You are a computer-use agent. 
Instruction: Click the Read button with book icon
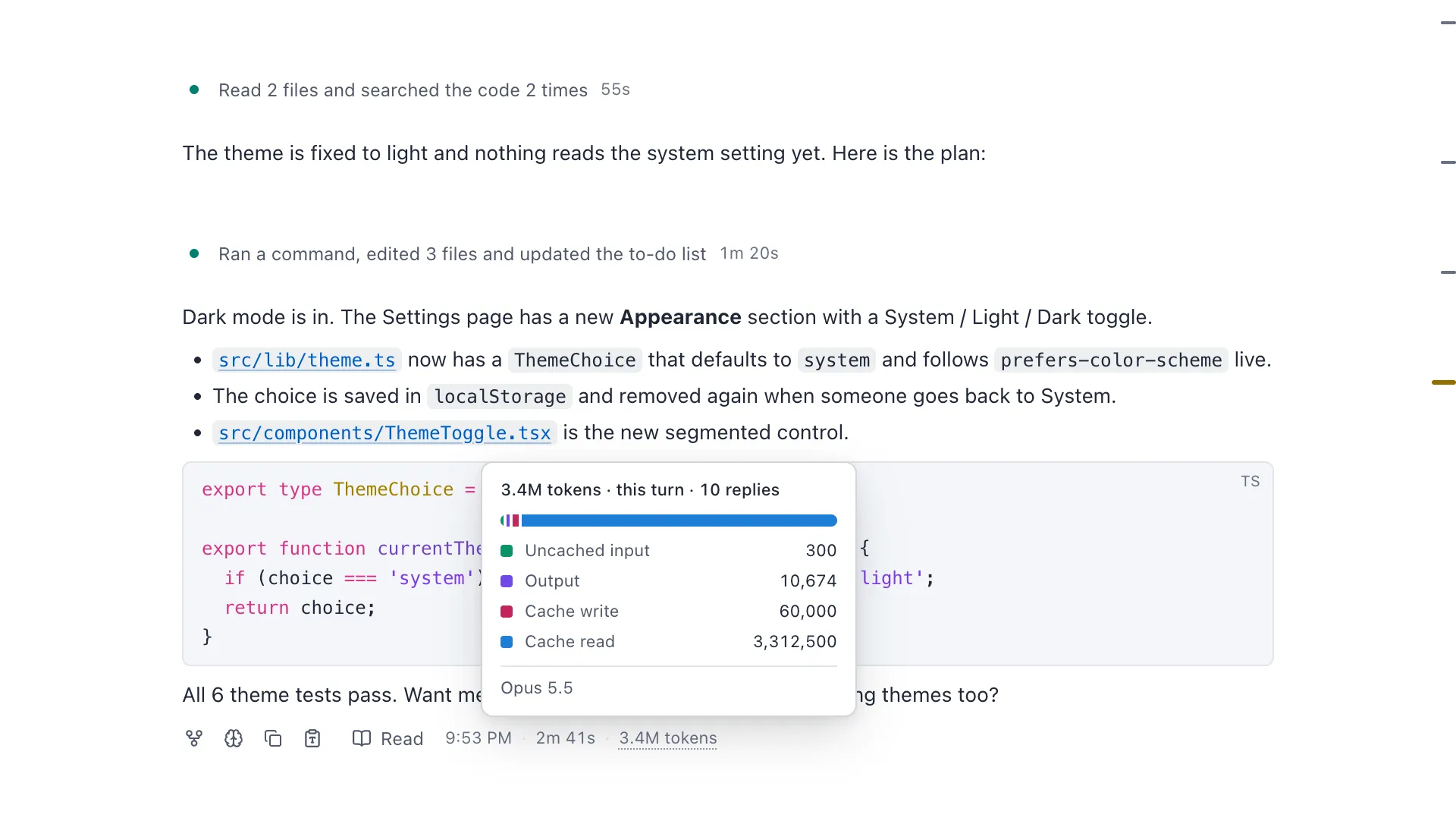388,738
